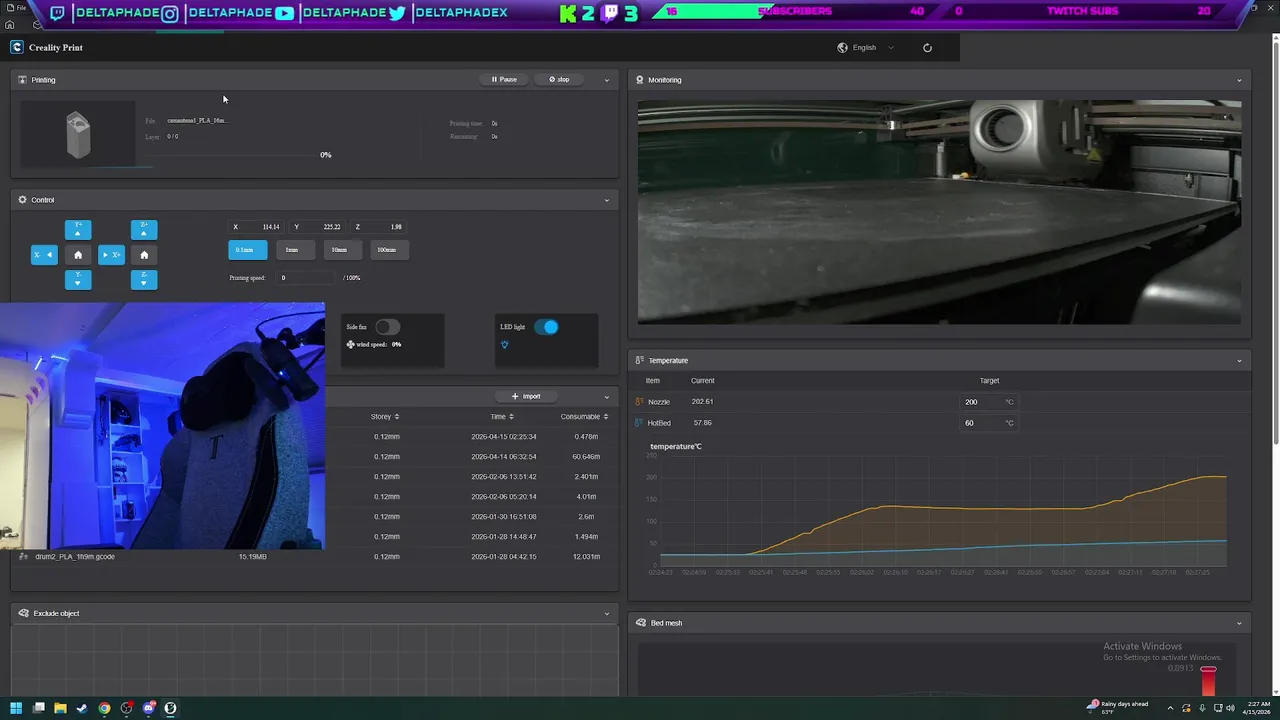
Task: Turn off the LED light switch
Action: (546, 327)
